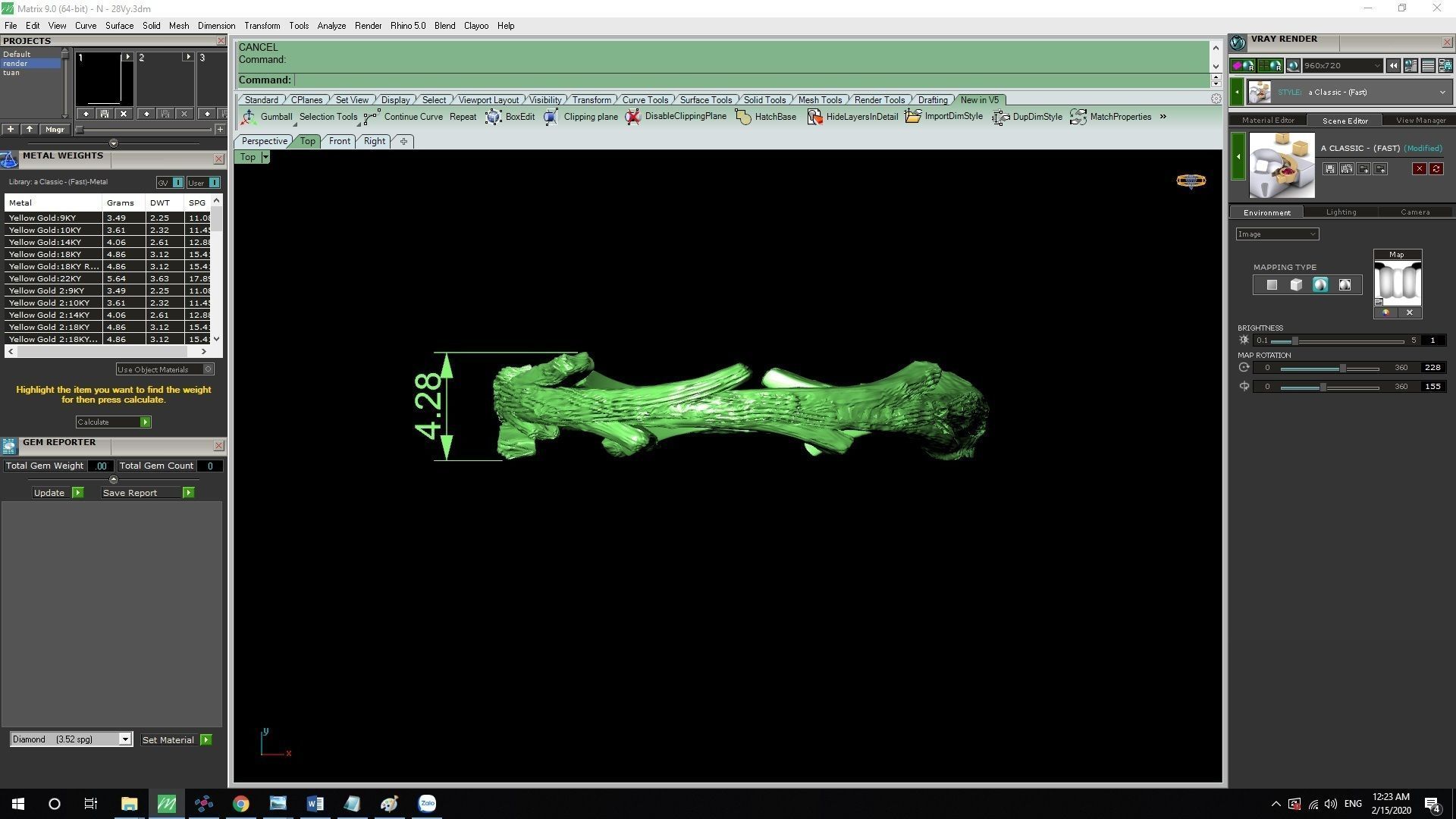Adjust the Brightness slider
Image resolution: width=1456 pixels, height=819 pixels.
1295,340
